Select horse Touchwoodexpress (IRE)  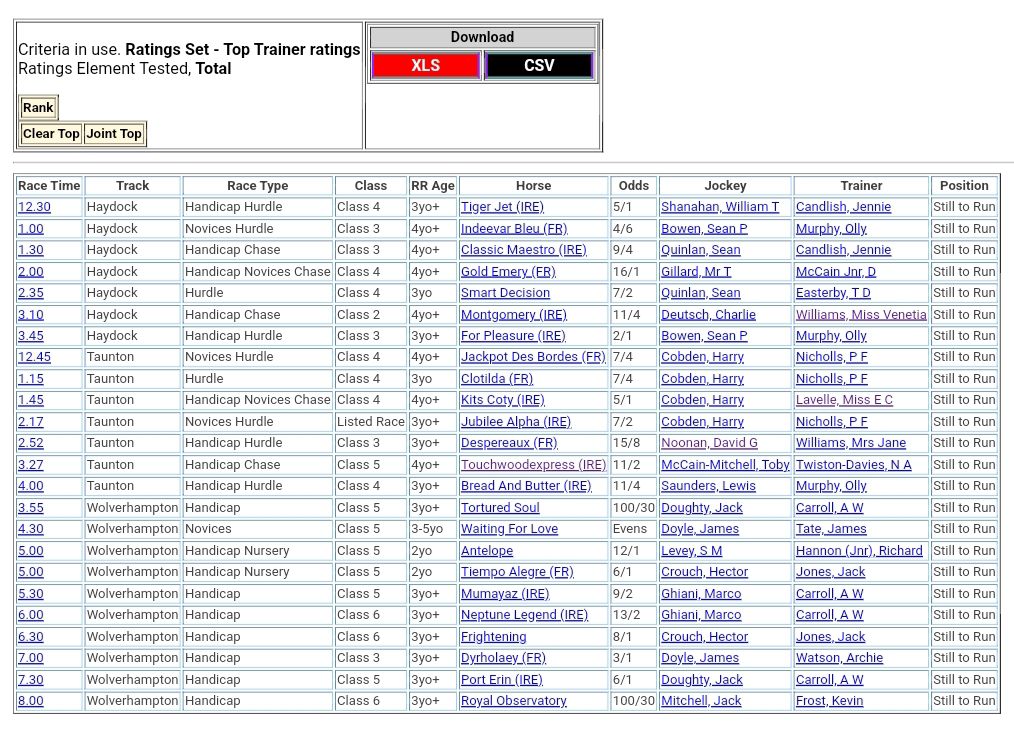pyautogui.click(x=533, y=465)
